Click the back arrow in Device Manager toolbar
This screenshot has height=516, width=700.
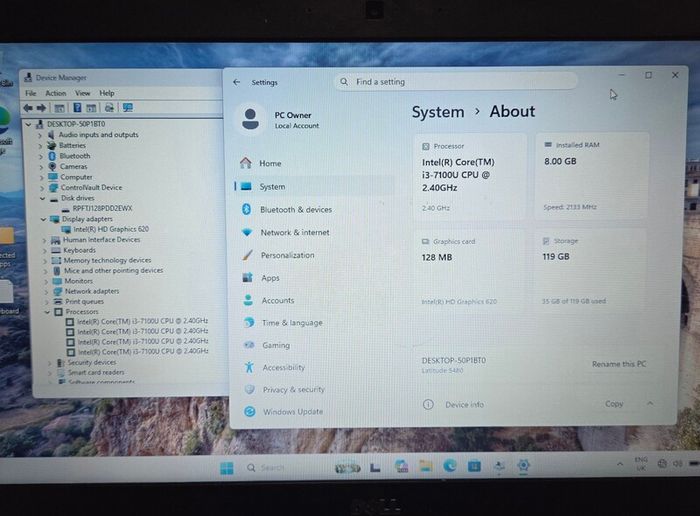(x=28, y=108)
